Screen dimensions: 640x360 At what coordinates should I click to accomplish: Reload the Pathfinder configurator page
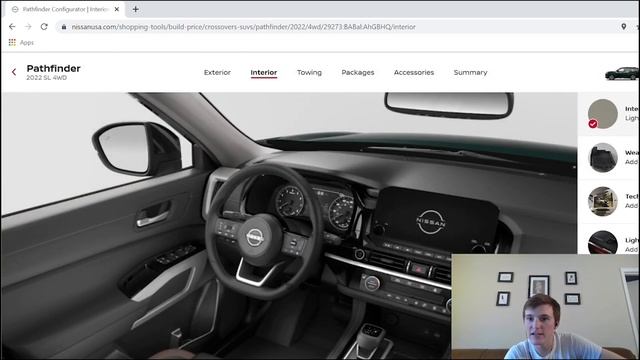pyautogui.click(x=44, y=27)
